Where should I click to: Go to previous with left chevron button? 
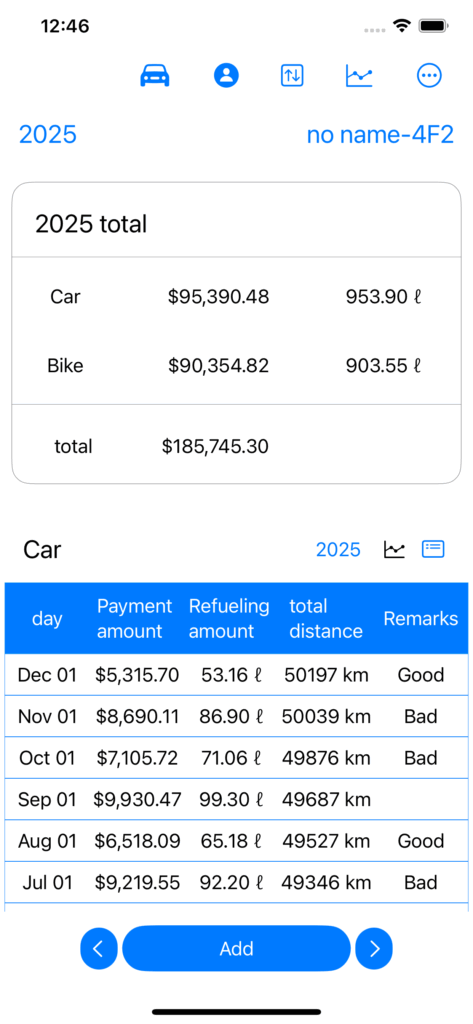pos(99,948)
